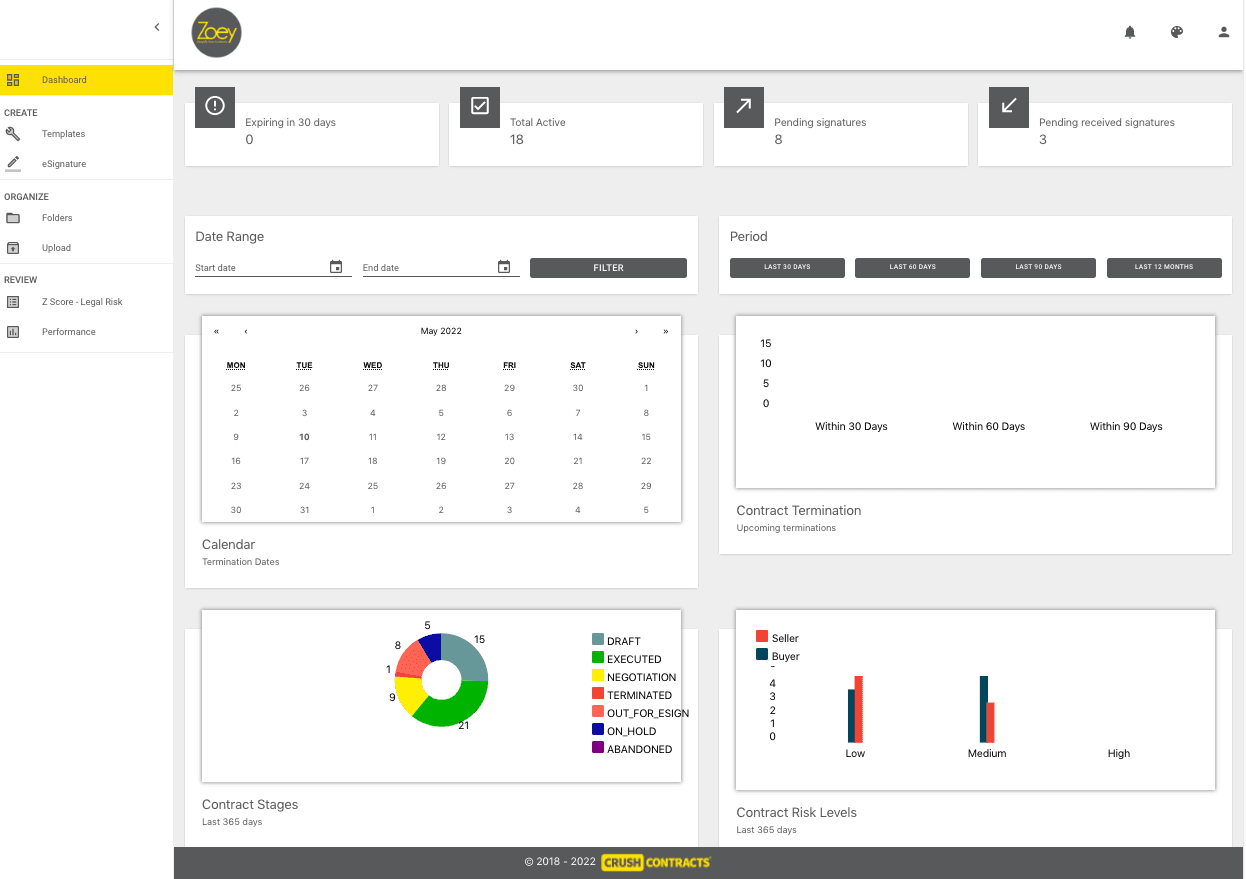
Task: Click the Expiring in 30 days alert icon
Action: [x=215, y=106]
